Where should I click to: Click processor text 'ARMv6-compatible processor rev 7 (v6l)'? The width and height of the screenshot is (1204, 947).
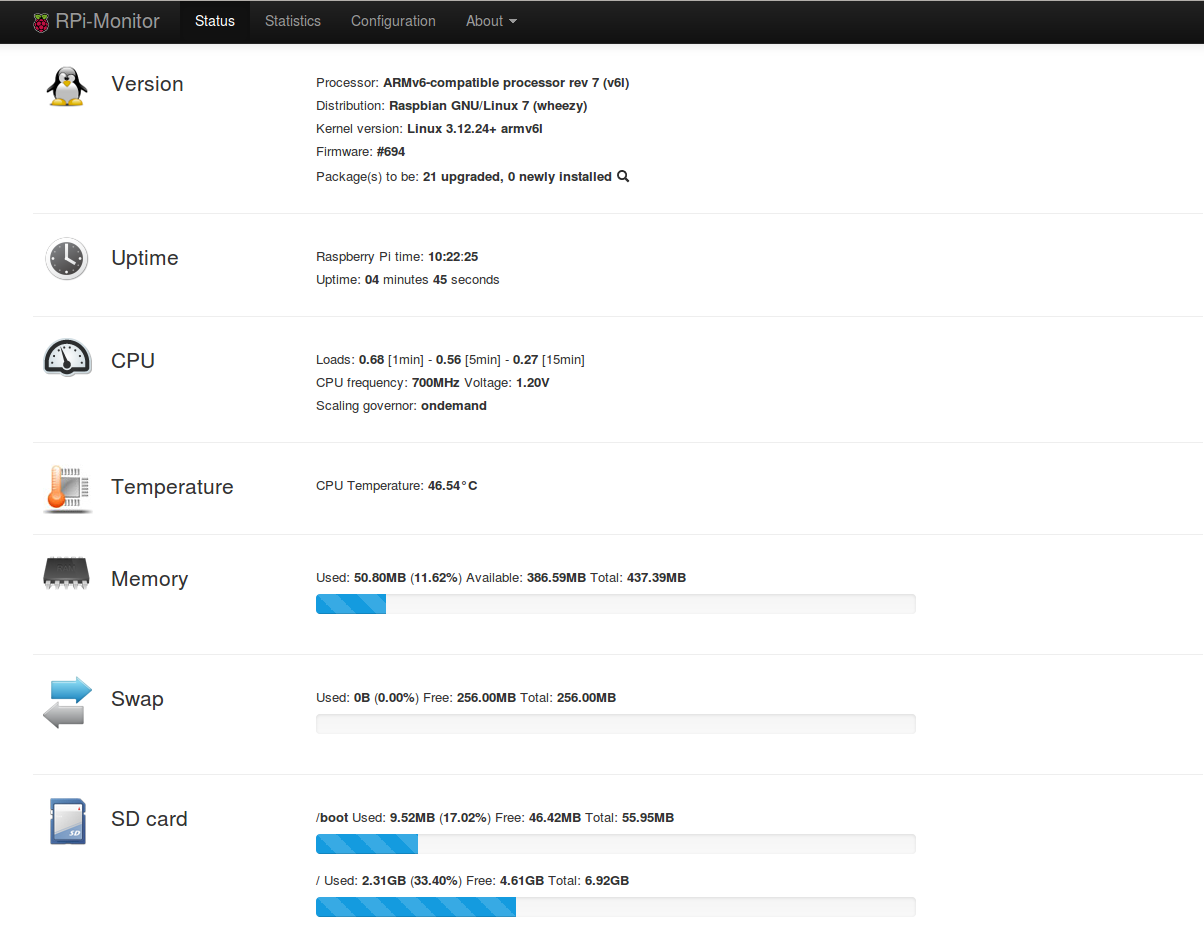(506, 83)
